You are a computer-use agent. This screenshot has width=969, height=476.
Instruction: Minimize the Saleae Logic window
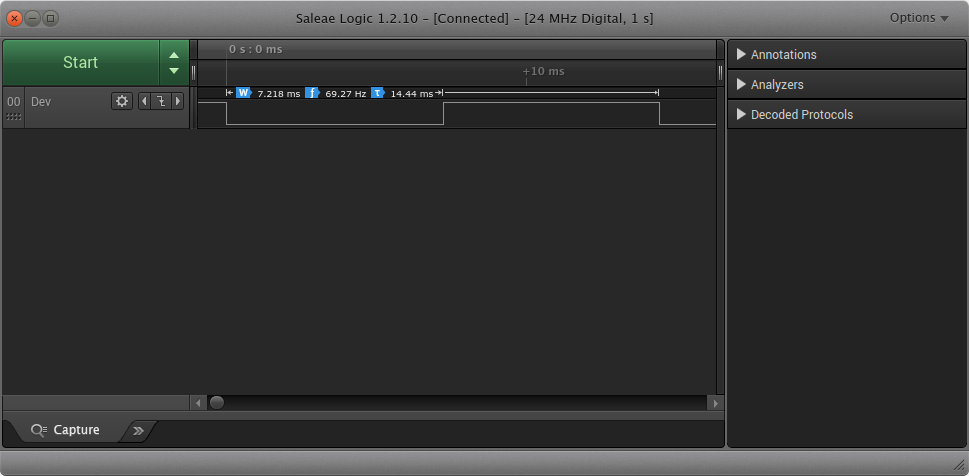(33, 19)
